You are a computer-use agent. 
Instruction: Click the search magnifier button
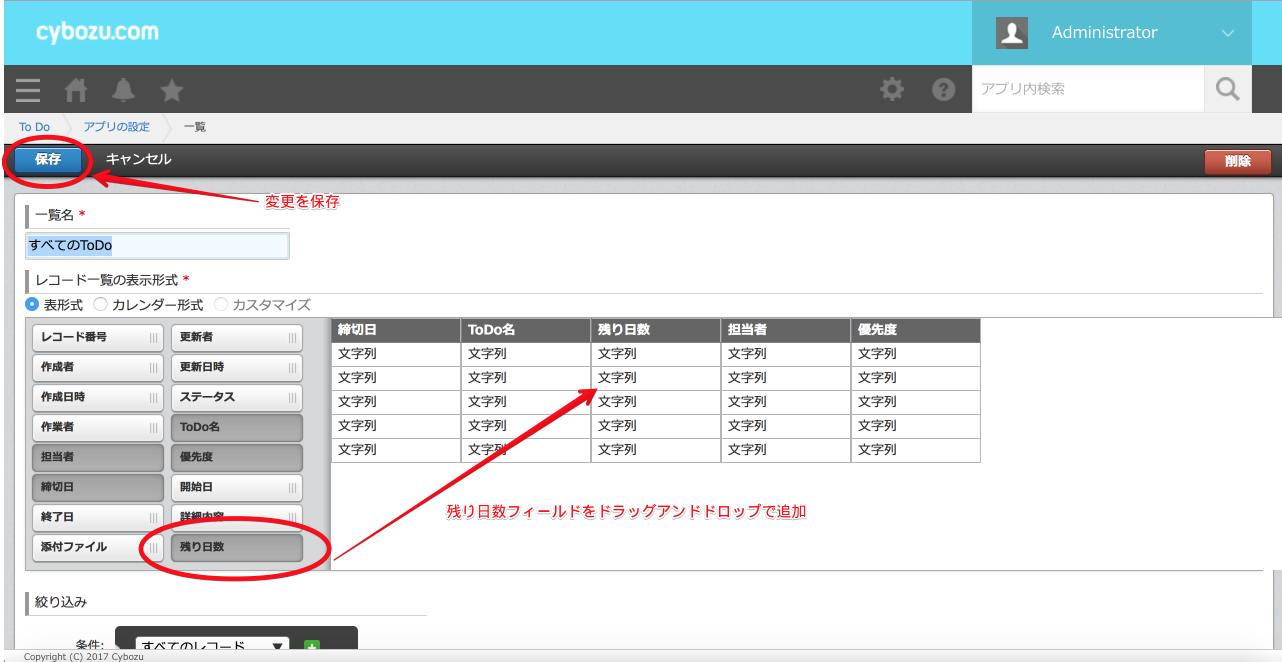click(1227, 89)
